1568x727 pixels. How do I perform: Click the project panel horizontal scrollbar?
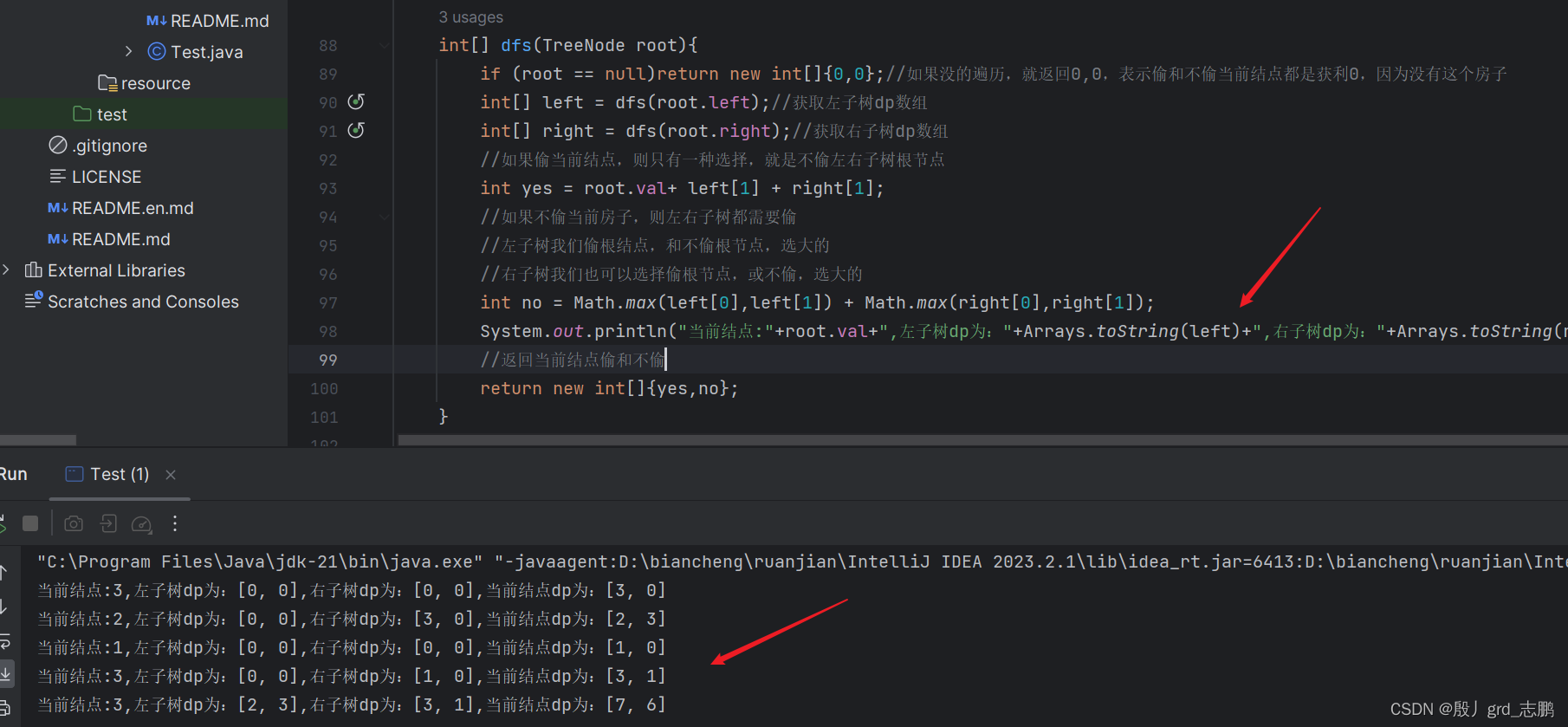(x=38, y=440)
